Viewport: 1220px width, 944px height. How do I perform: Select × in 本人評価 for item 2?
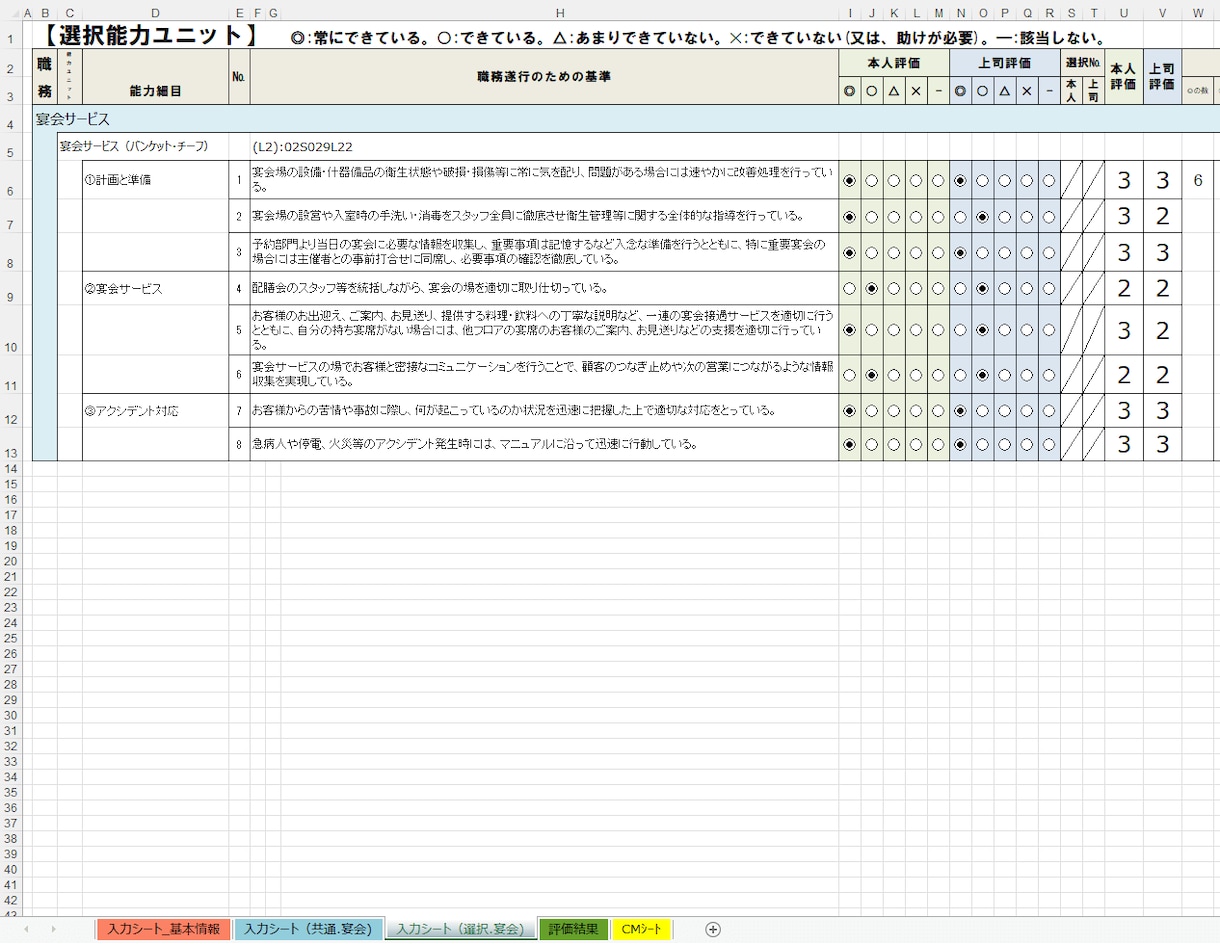coord(916,217)
